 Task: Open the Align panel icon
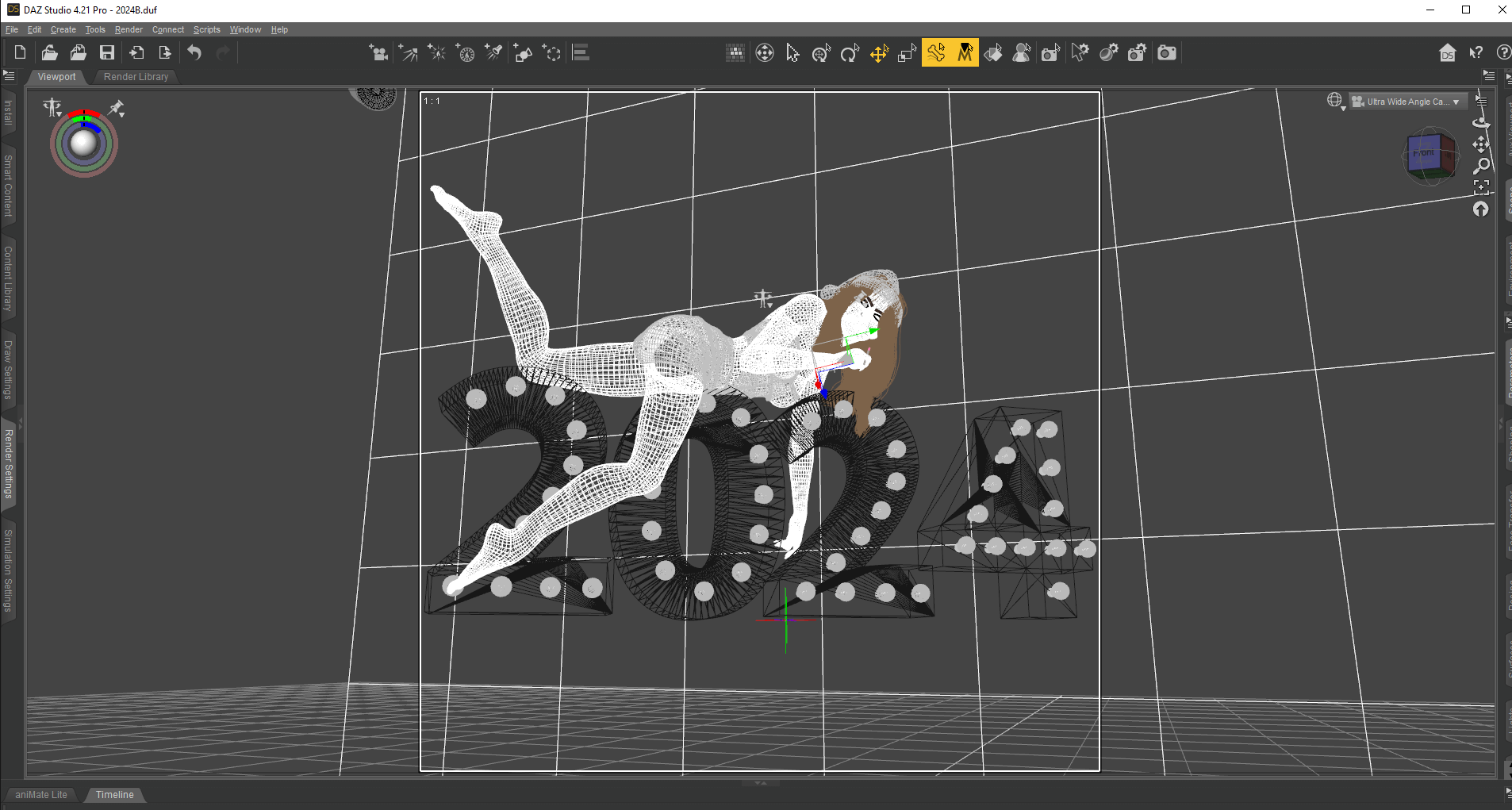tap(581, 53)
